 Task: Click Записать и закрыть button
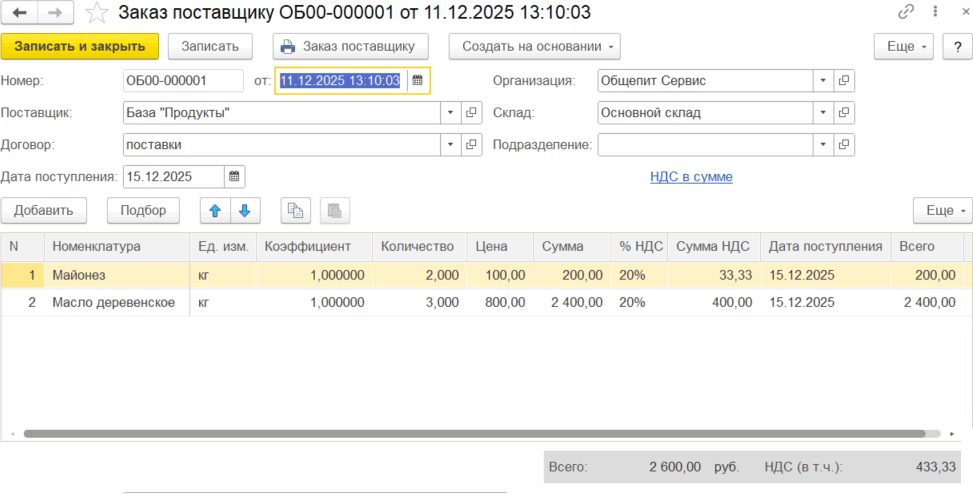pos(80,47)
